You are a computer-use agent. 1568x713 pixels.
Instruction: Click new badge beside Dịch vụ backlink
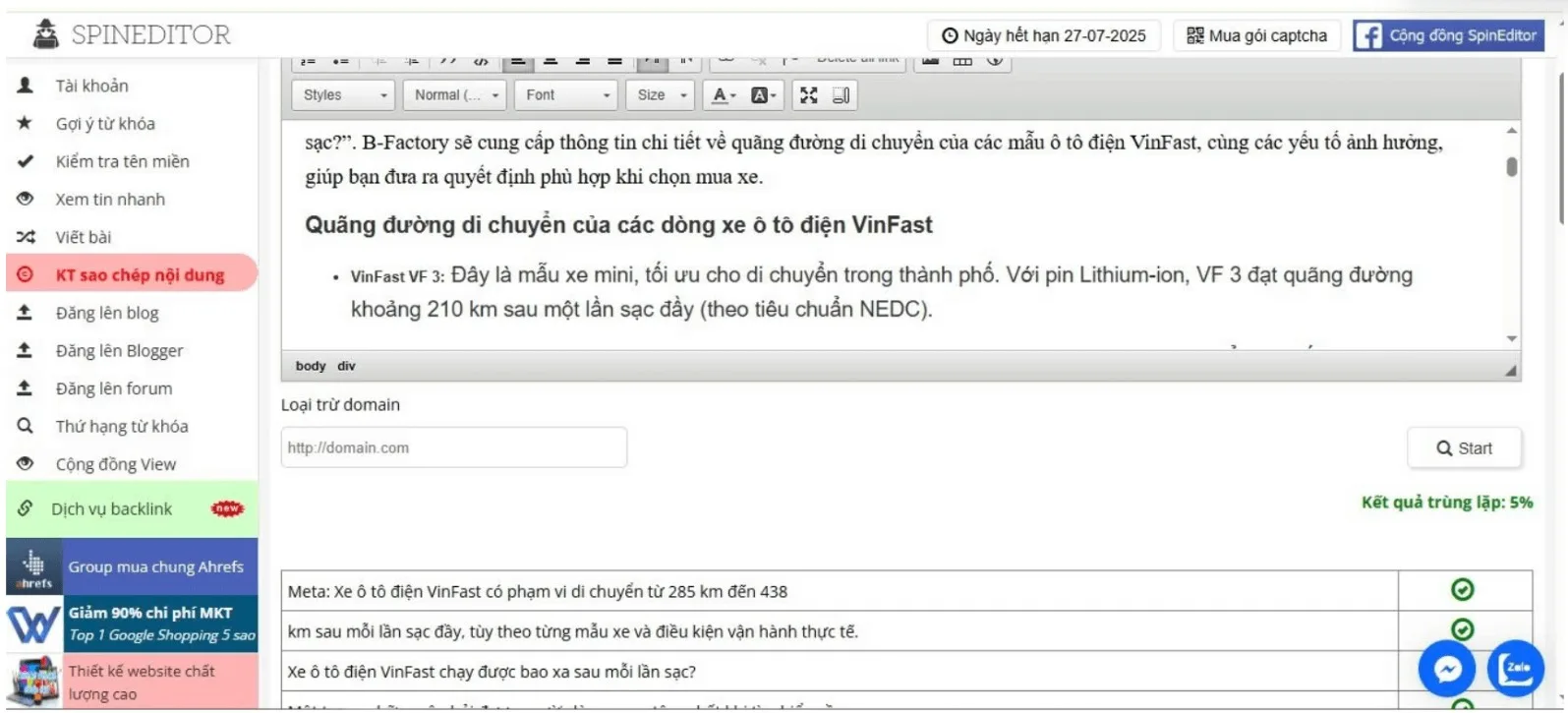tap(227, 508)
